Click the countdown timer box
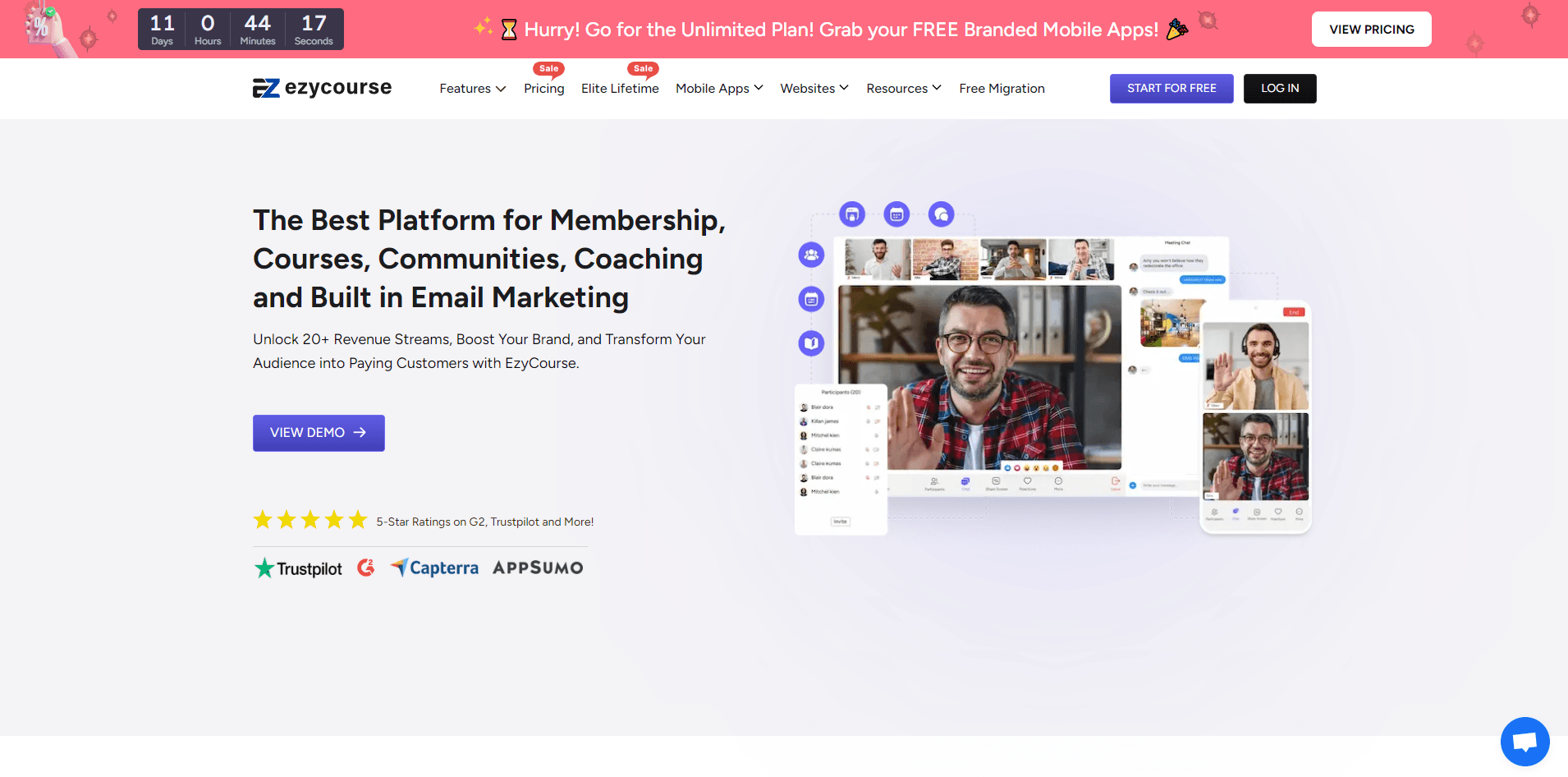1568x777 pixels. pyautogui.click(x=241, y=30)
